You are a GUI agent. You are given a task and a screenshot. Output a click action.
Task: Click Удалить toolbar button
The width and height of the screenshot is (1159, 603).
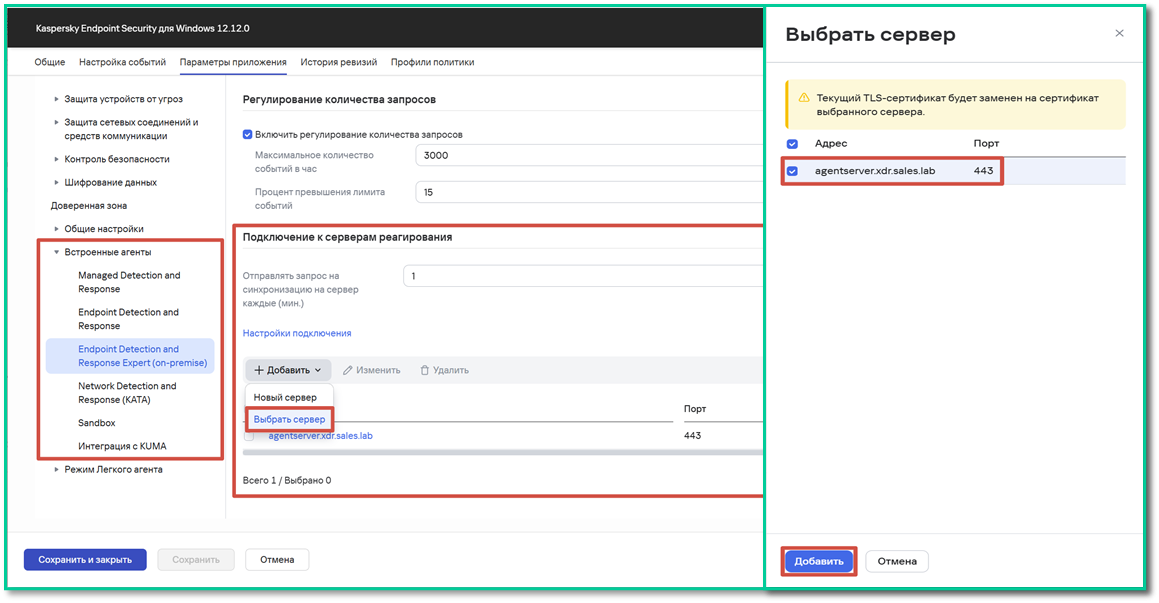click(x=444, y=370)
